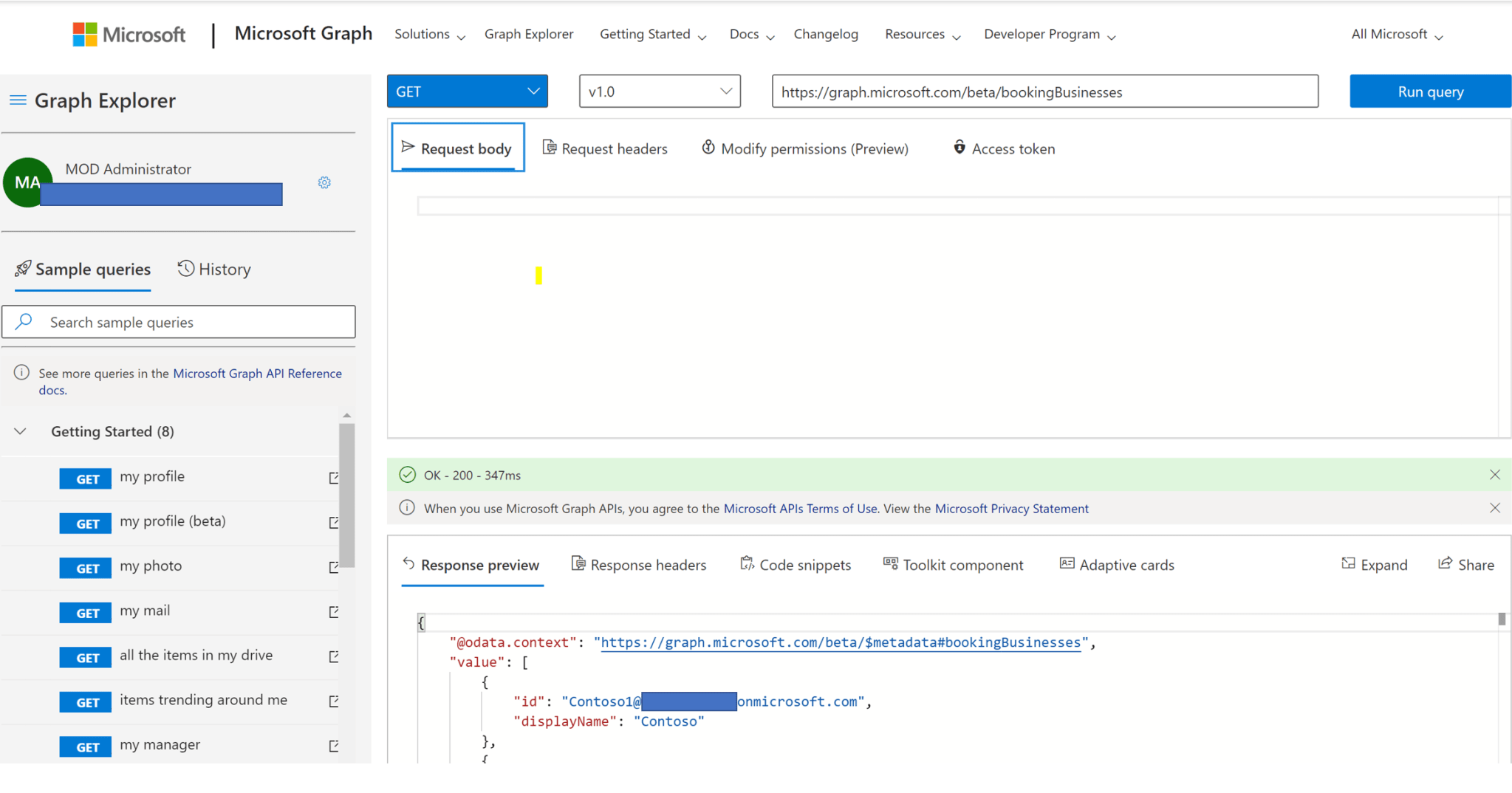Click the search icon in sample queries box
Screen dimensions: 1512x793
click(x=23, y=321)
